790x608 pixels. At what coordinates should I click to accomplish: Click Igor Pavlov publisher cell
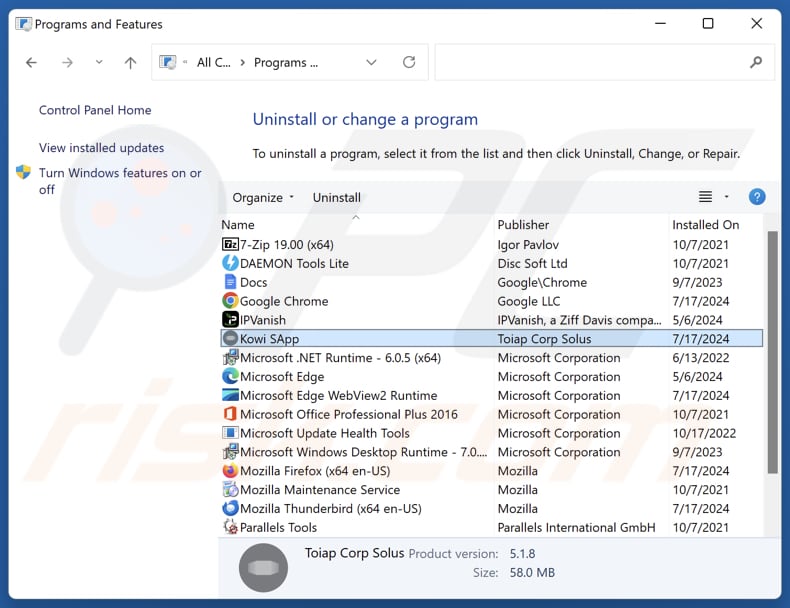[x=528, y=244]
